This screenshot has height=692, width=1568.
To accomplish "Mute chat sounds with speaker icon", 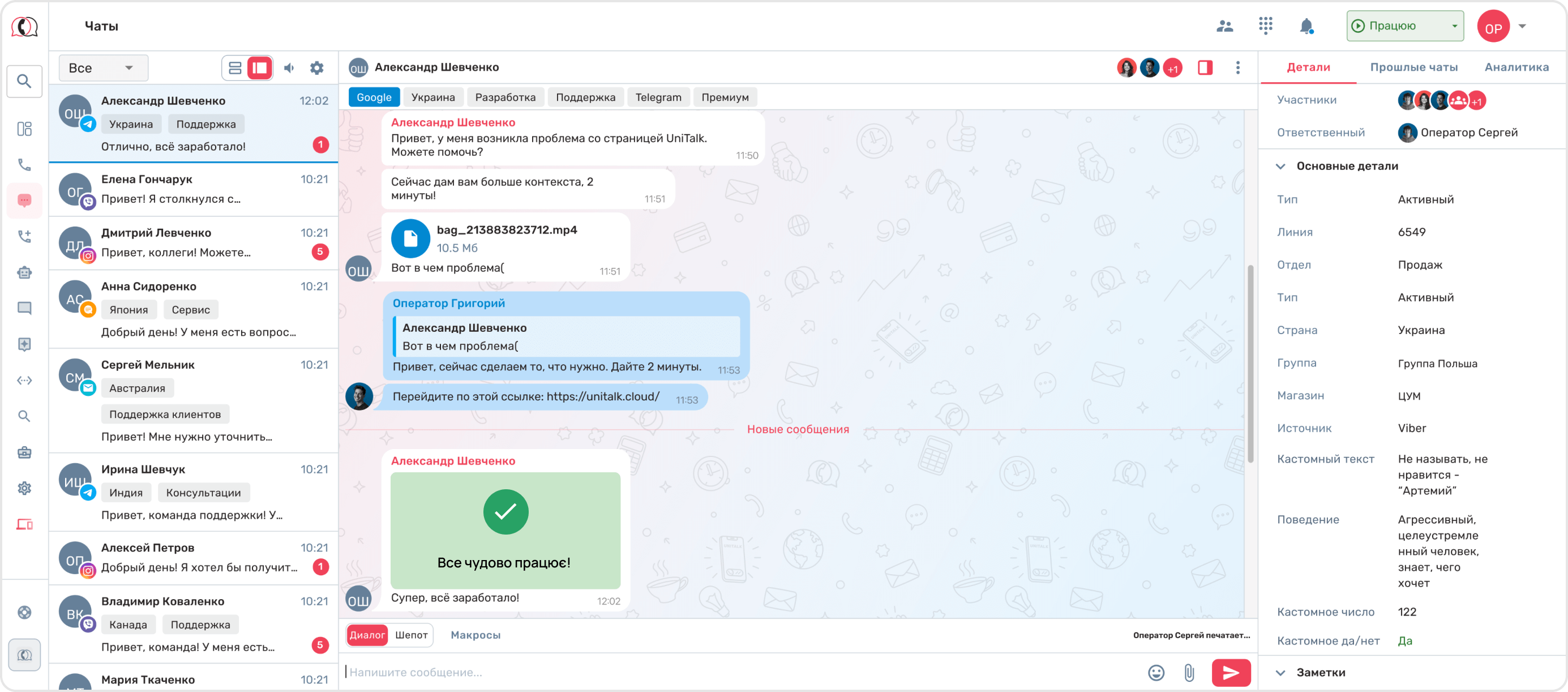I will pyautogui.click(x=289, y=68).
